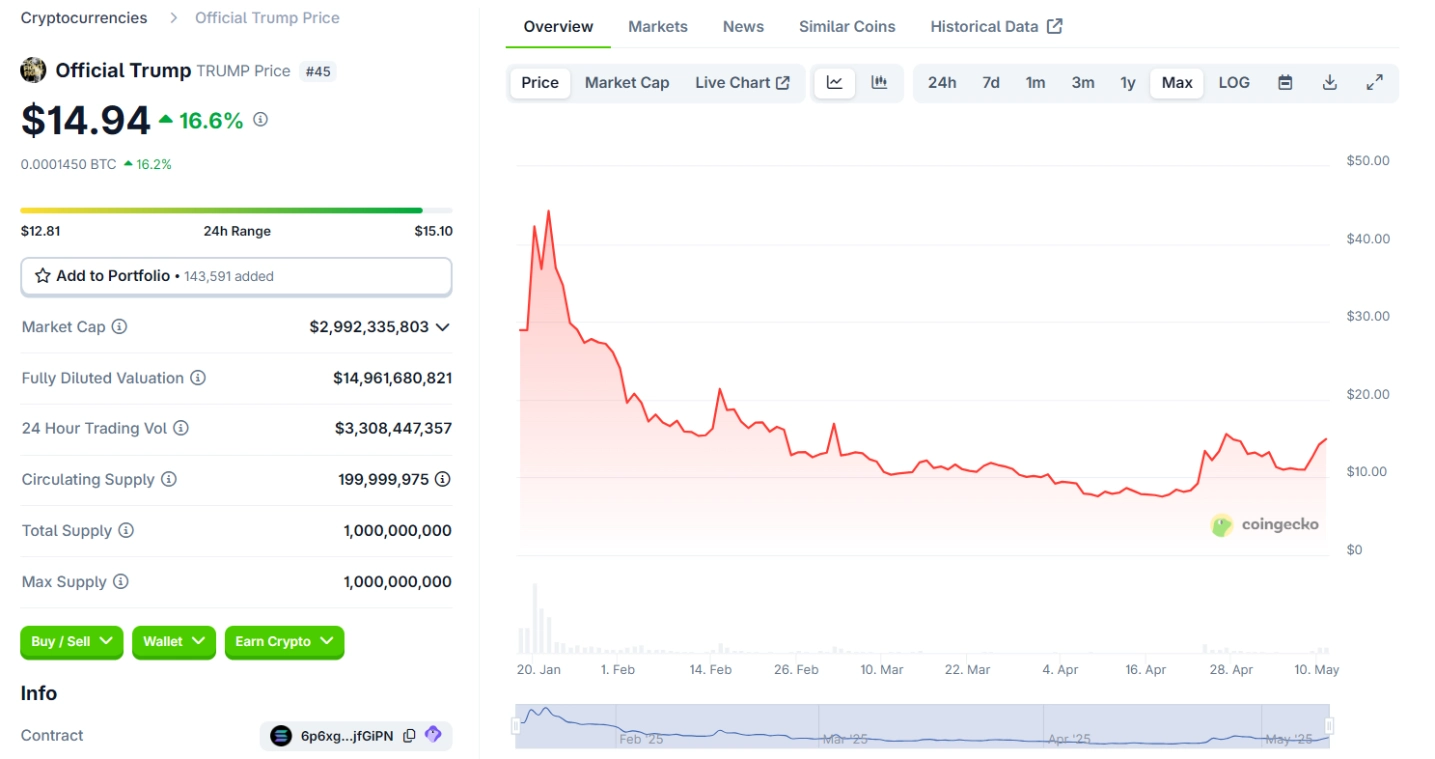The height and width of the screenshot is (759, 1435).
Task: Expand the Market Cap value chevron
Action: 443,327
